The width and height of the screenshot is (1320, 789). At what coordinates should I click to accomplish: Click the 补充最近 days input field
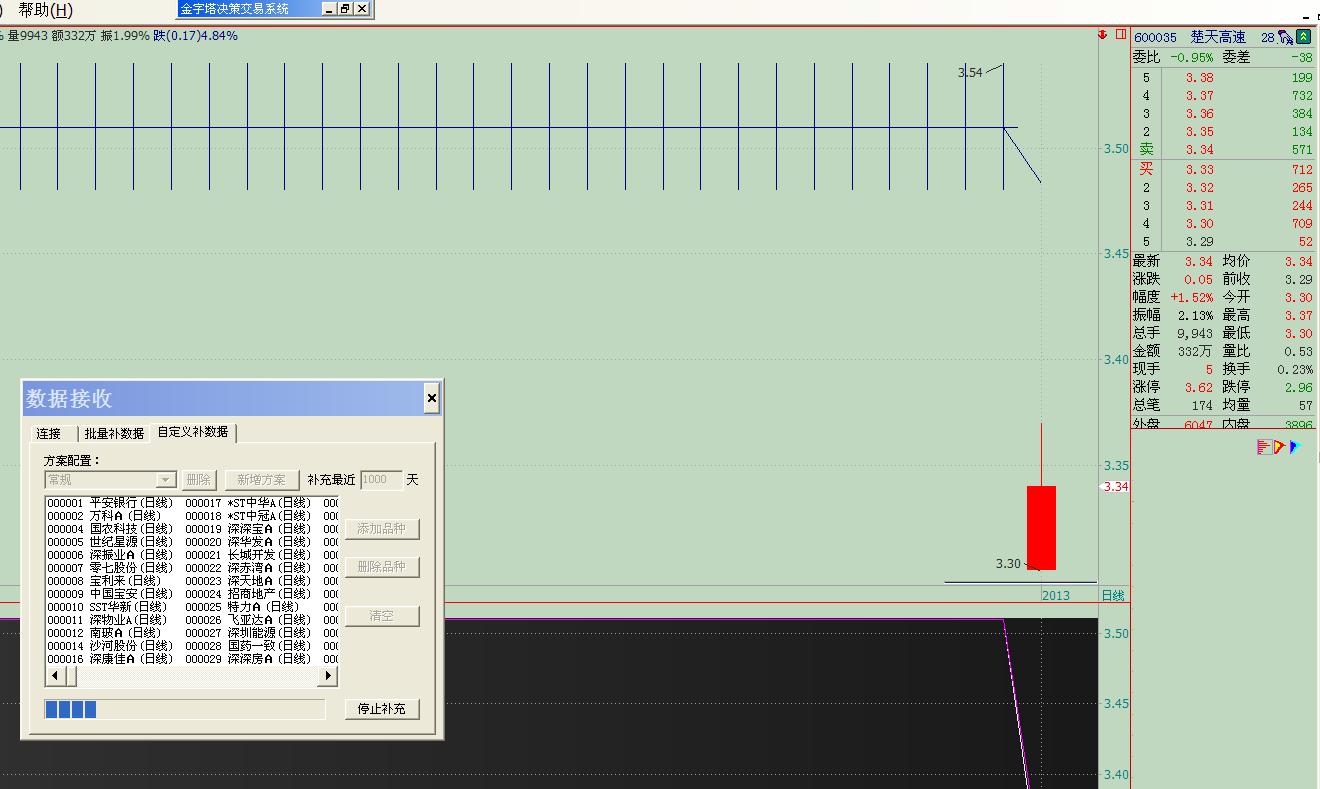point(381,480)
